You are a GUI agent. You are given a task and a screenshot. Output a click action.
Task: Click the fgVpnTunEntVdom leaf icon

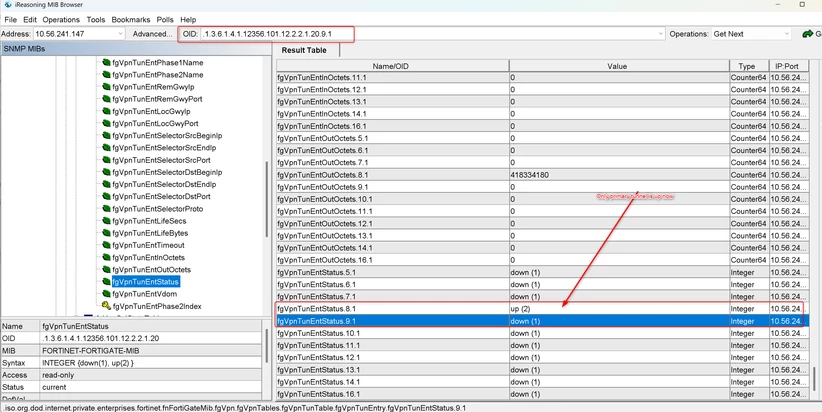click(x=106, y=294)
